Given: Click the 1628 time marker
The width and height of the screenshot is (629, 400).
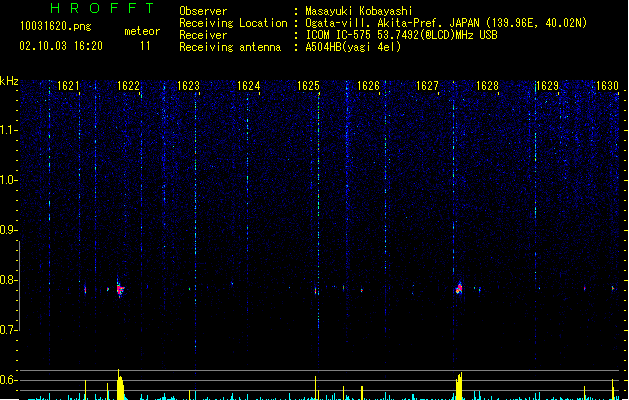Looking at the screenshot, I should pyautogui.click(x=487, y=86).
